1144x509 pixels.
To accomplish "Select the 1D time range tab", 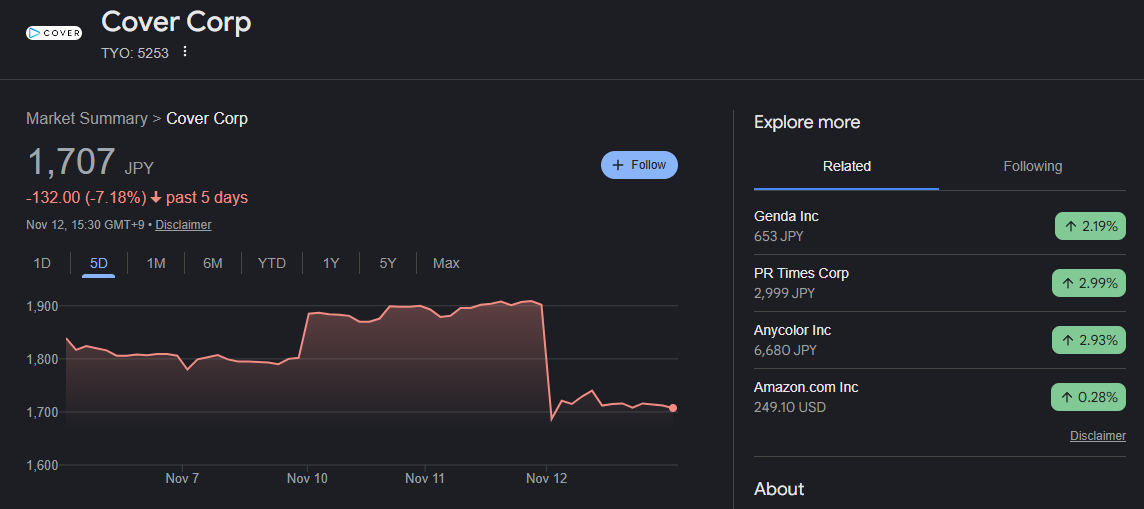I will pyautogui.click(x=42, y=263).
